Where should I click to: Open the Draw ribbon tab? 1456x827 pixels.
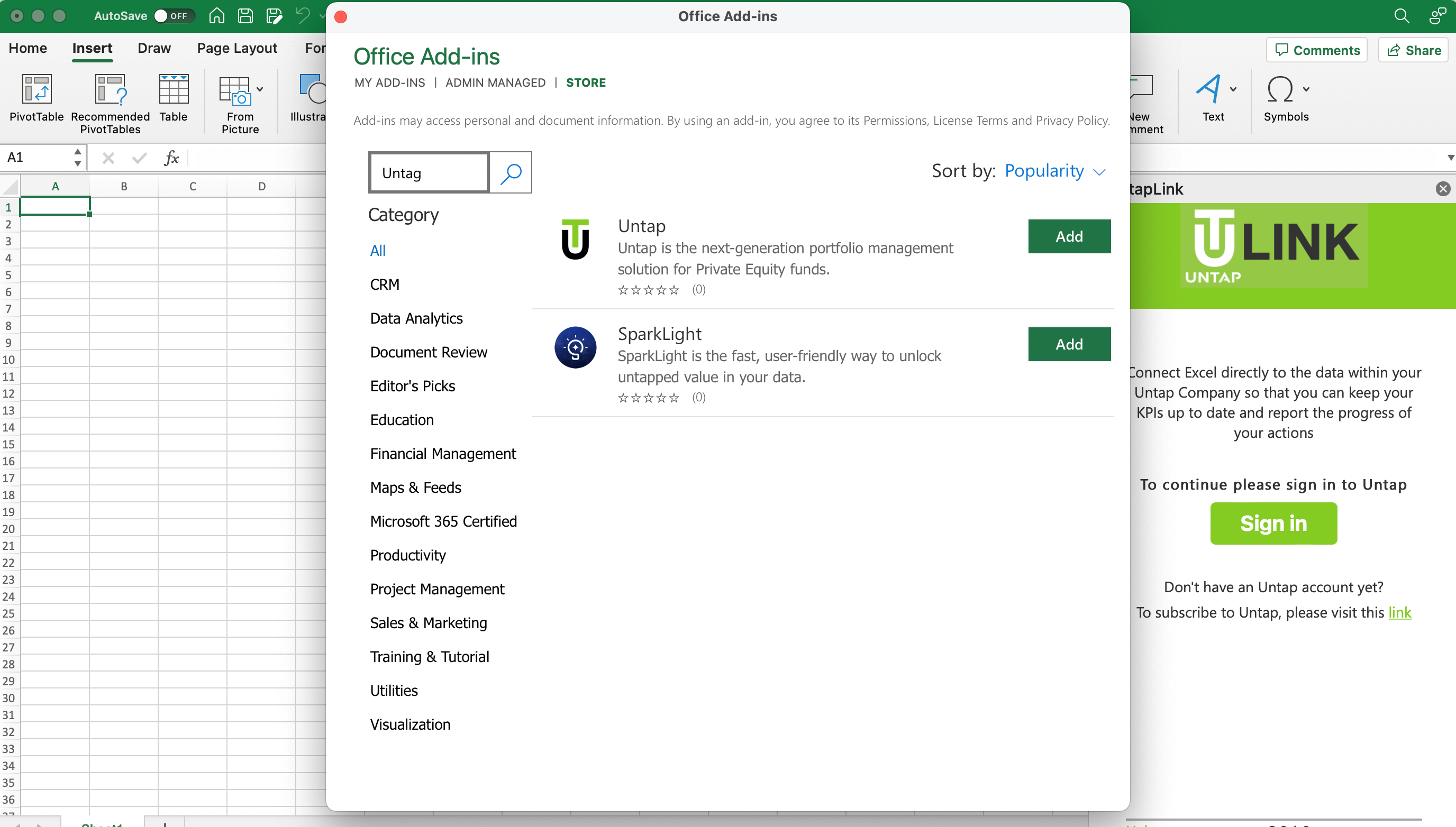[154, 48]
